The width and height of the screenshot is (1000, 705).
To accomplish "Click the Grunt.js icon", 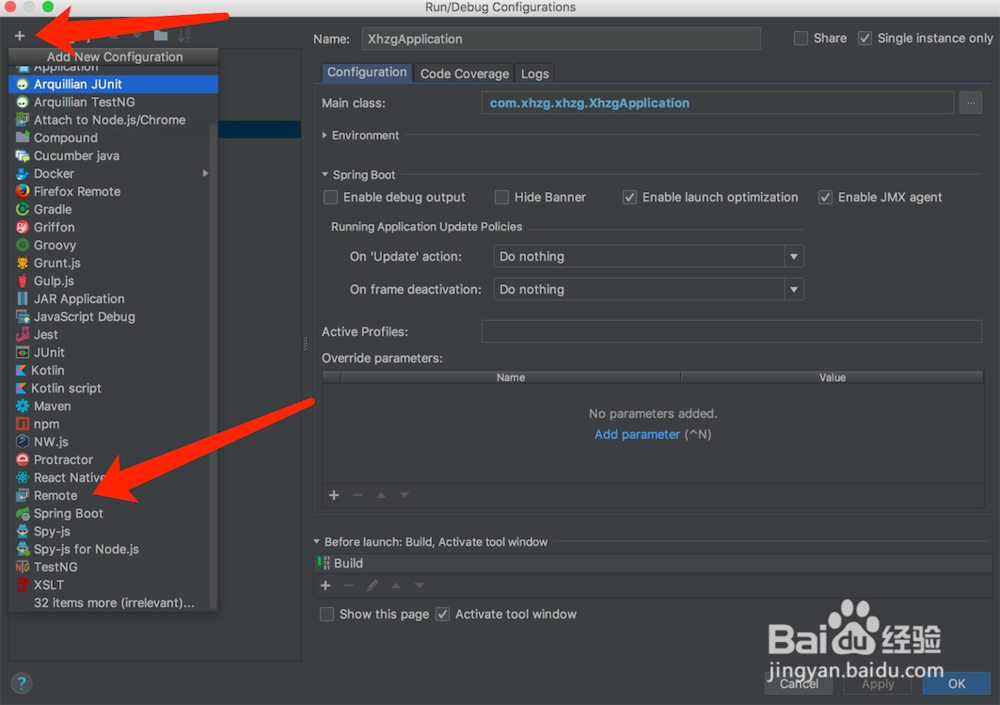I will tap(22, 263).
